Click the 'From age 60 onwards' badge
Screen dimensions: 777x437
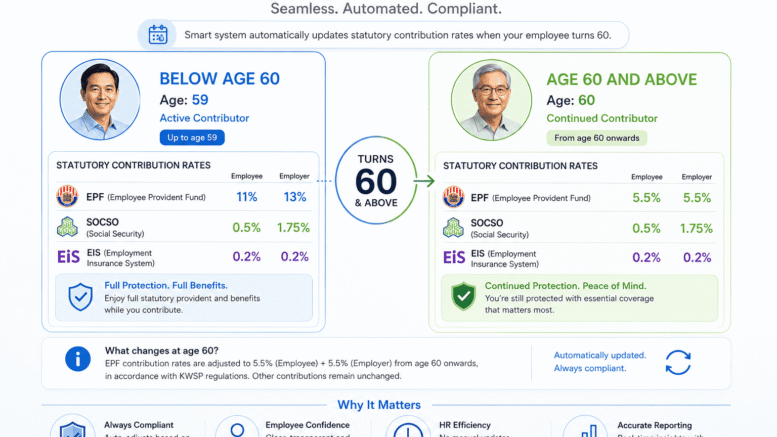tap(597, 138)
